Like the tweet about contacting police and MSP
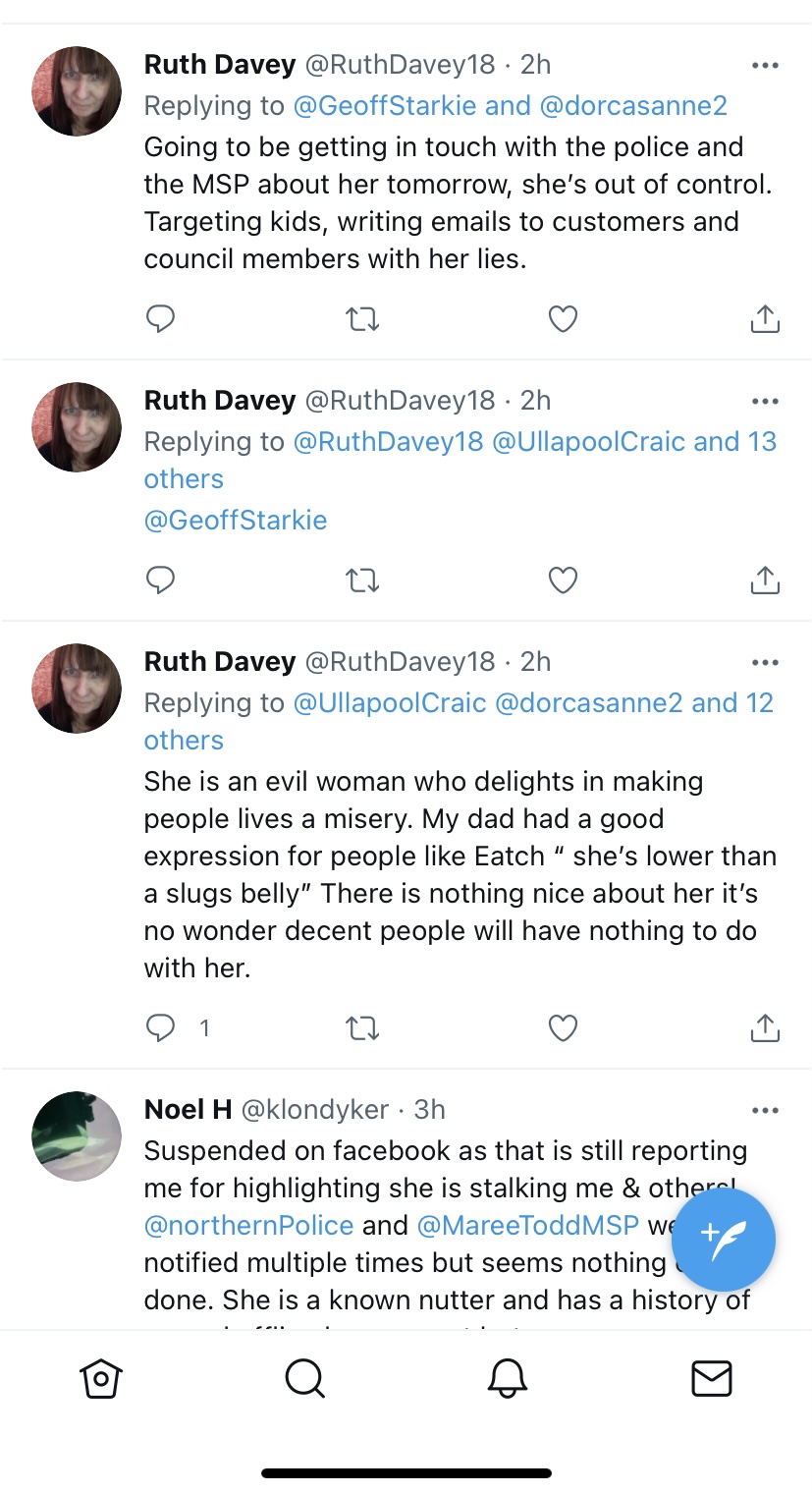Viewport: 812px width, 1493px height. (x=563, y=318)
